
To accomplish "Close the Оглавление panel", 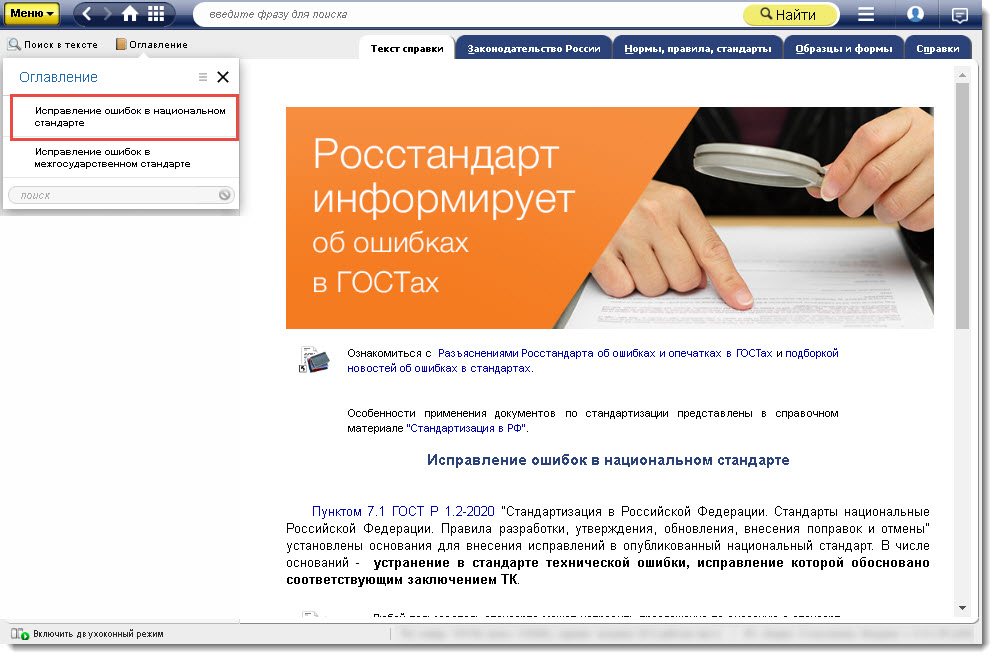I will [x=223, y=77].
